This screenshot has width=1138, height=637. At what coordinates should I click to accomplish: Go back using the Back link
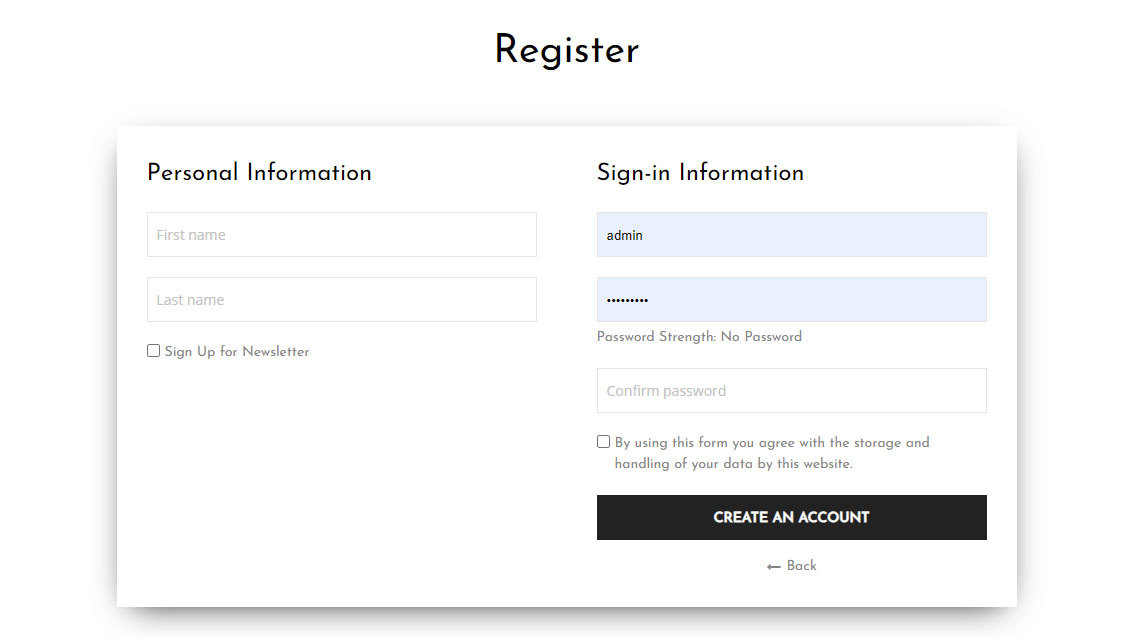click(x=801, y=566)
